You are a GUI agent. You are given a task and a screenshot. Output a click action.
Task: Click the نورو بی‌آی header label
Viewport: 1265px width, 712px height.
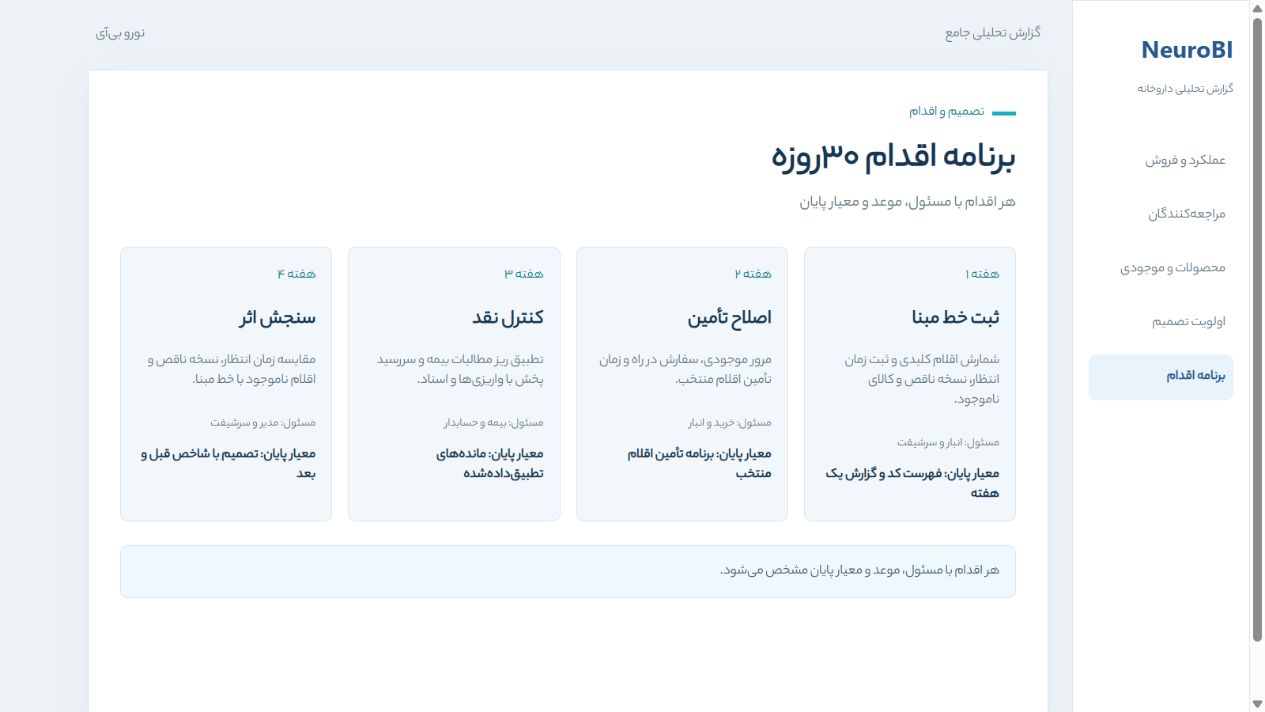point(121,33)
